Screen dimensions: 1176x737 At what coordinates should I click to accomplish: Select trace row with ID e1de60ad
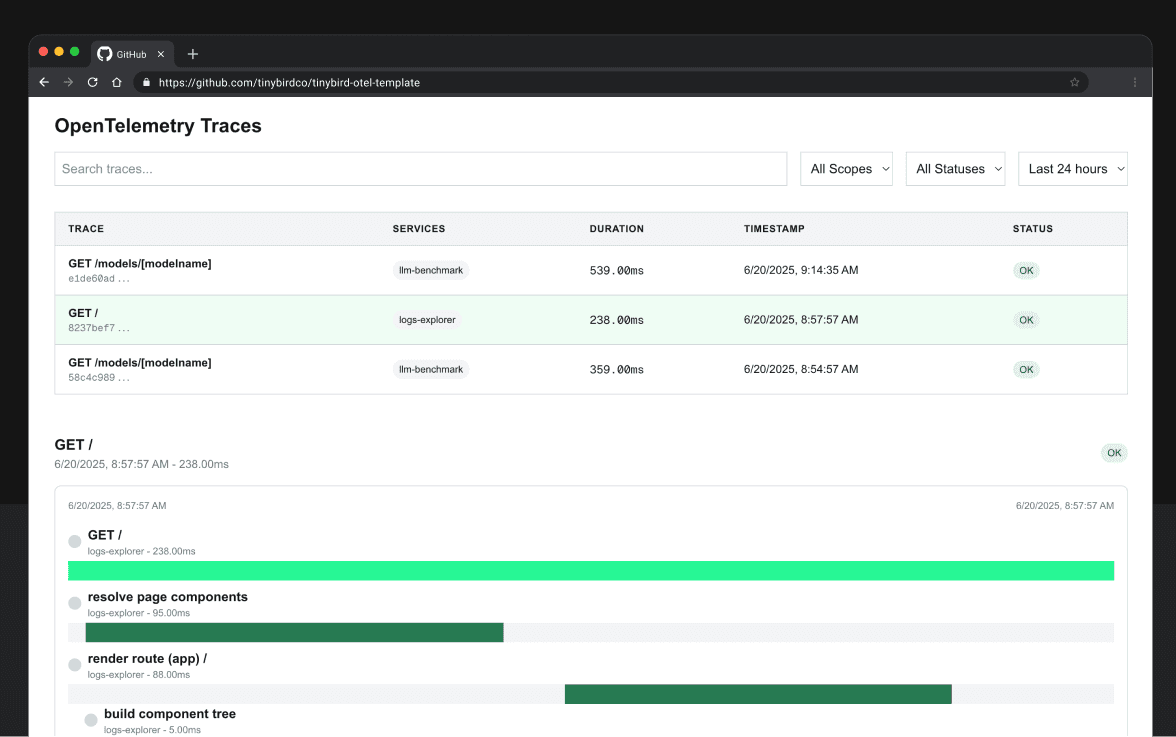[591, 270]
